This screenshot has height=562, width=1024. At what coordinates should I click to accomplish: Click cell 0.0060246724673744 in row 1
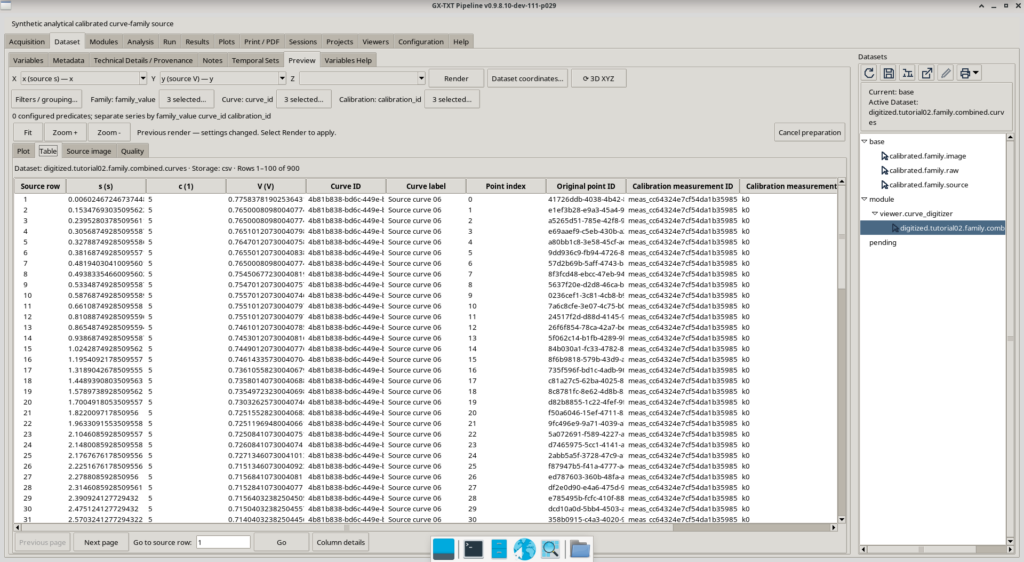[x=106, y=200]
